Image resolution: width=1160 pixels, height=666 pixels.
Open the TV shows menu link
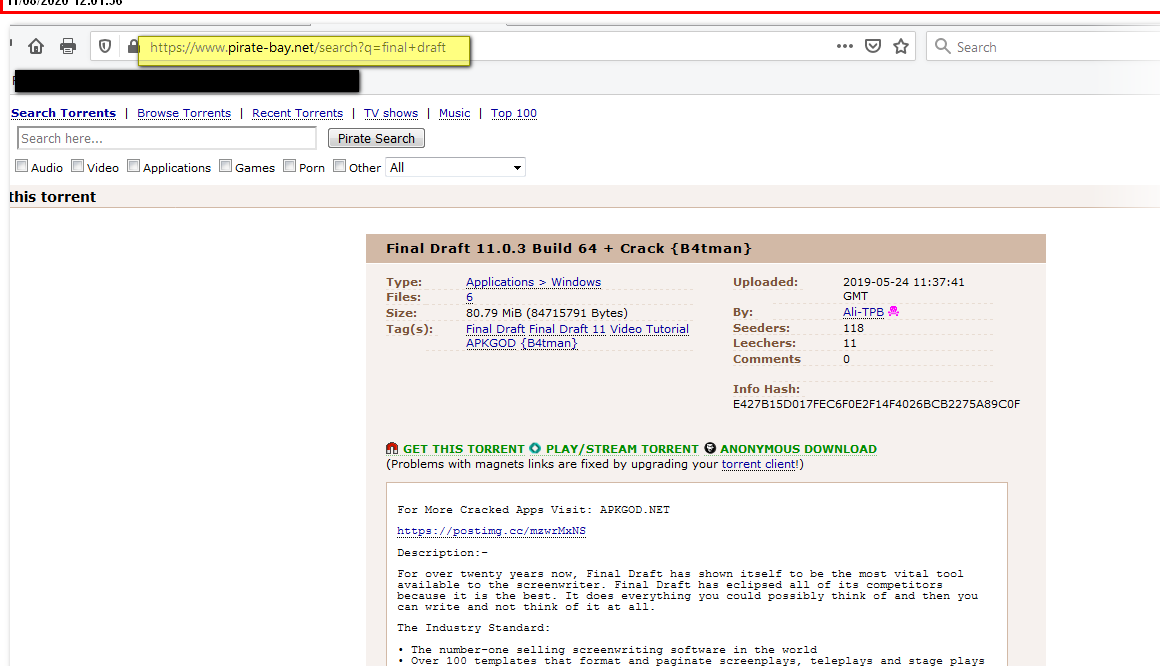click(390, 113)
